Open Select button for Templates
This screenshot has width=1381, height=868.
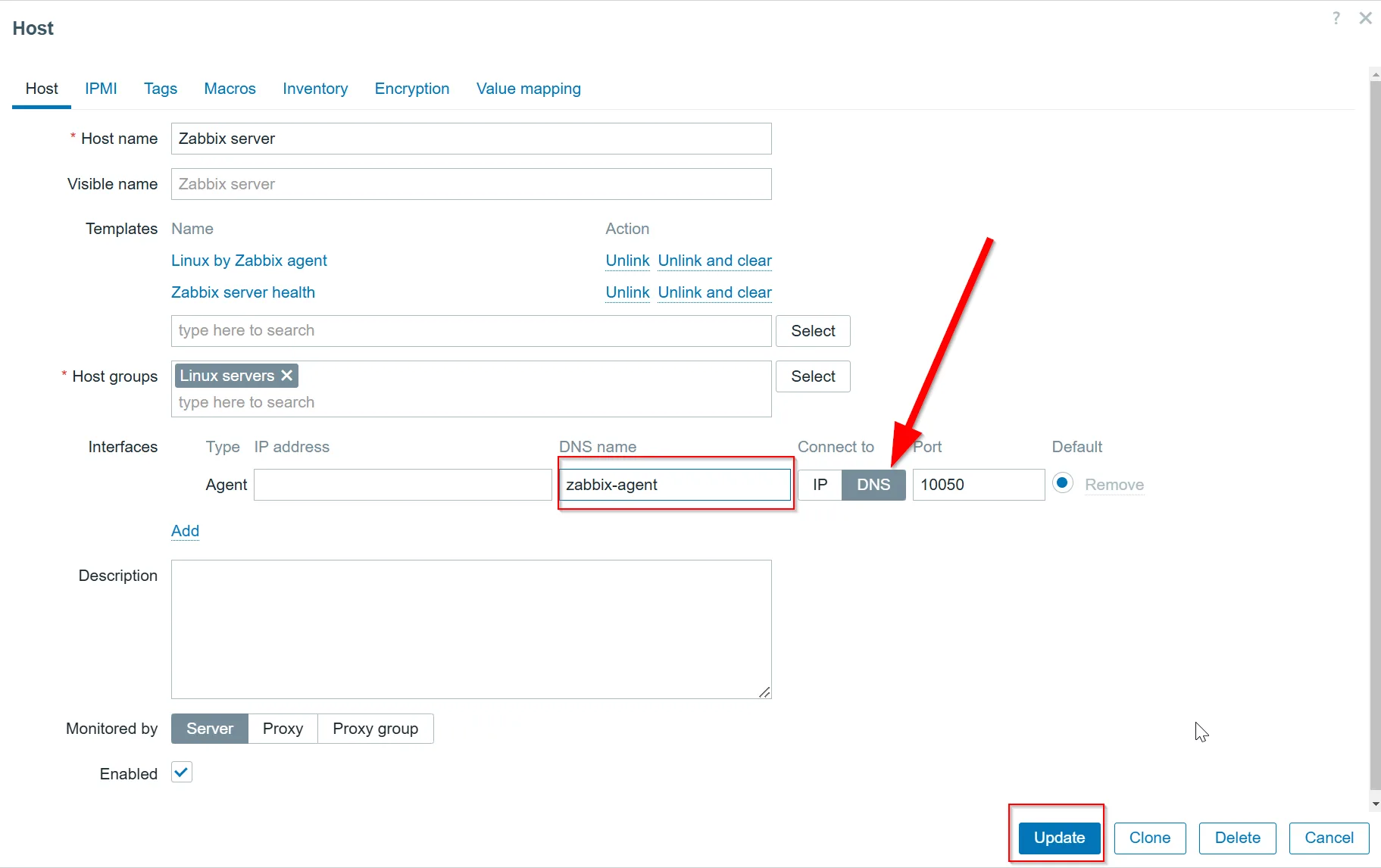click(x=813, y=331)
